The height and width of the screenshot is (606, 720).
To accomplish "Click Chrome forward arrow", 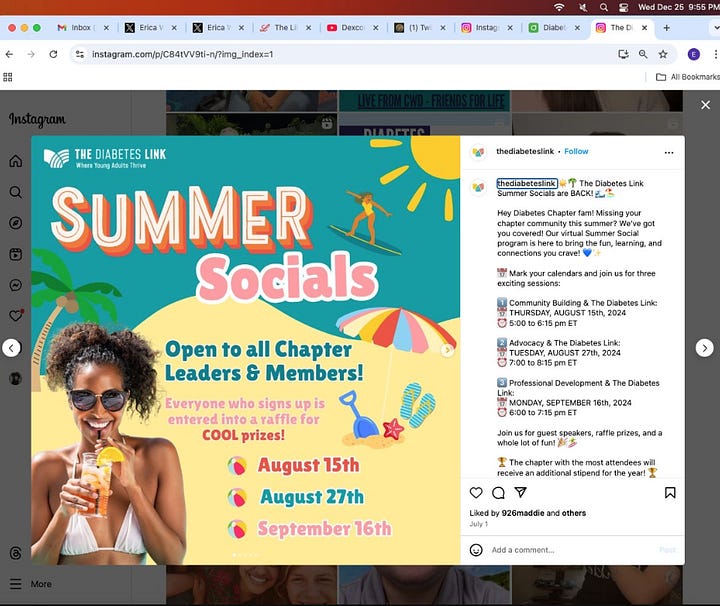I will point(31,54).
